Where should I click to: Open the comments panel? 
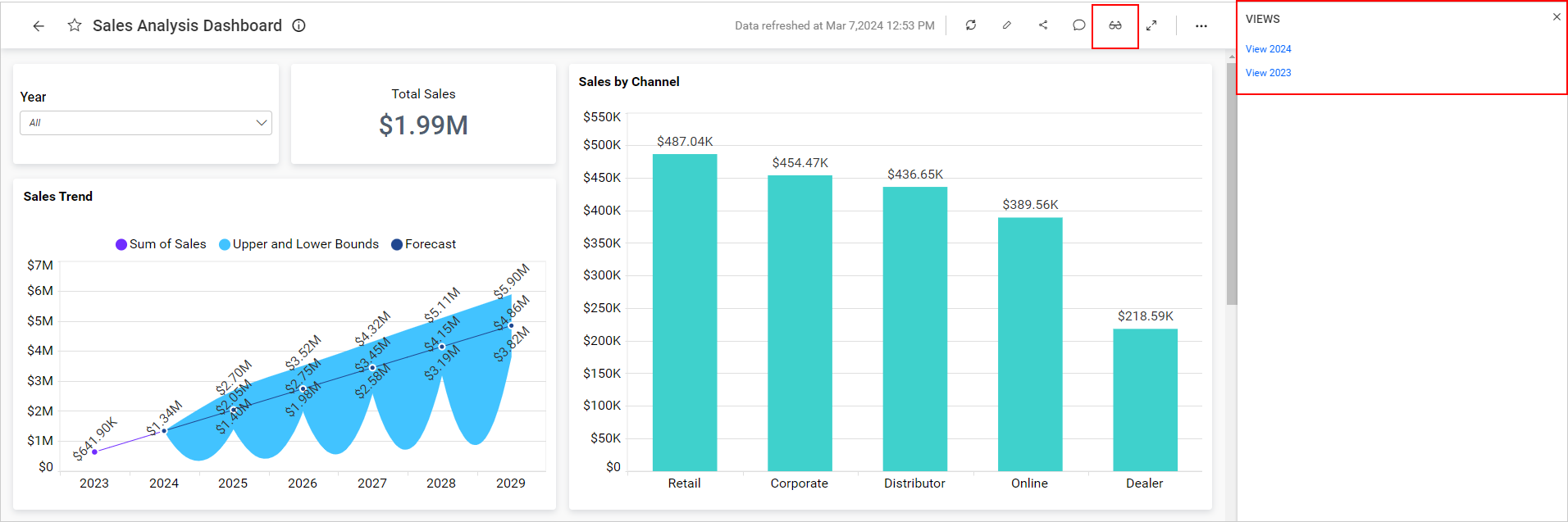pyautogui.click(x=1079, y=25)
